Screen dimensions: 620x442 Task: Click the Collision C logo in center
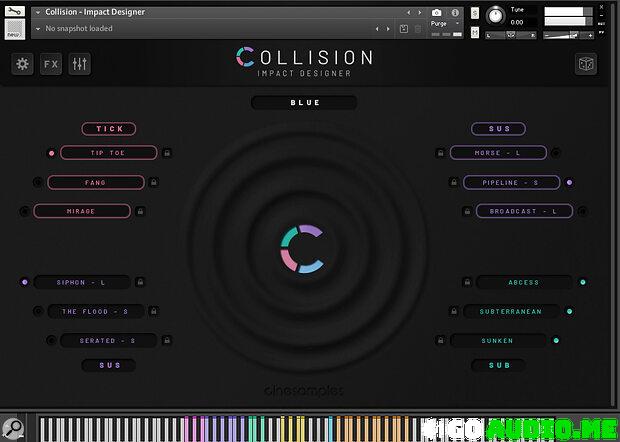pos(302,249)
